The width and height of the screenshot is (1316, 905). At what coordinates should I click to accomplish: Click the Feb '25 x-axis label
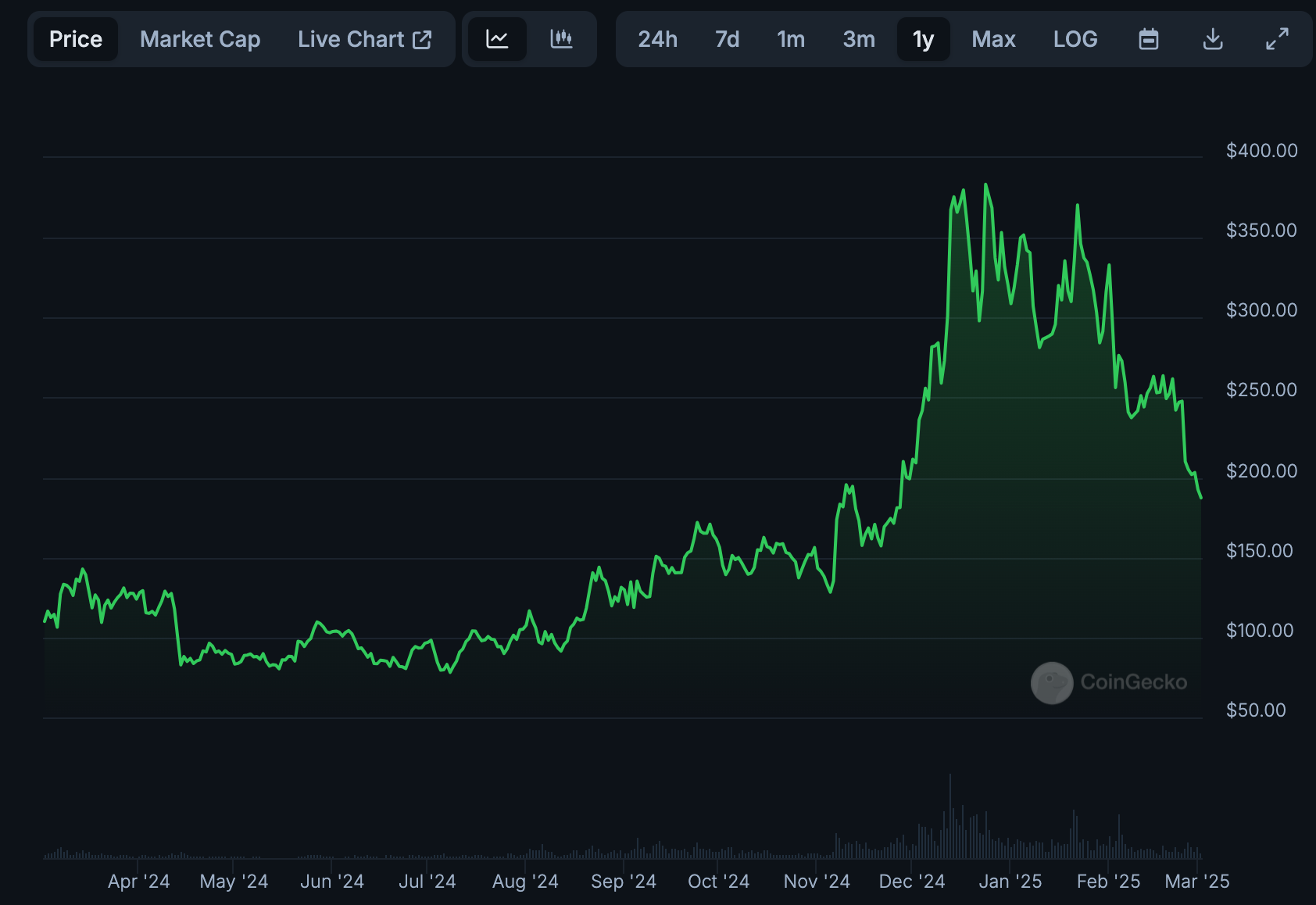[x=1108, y=882]
